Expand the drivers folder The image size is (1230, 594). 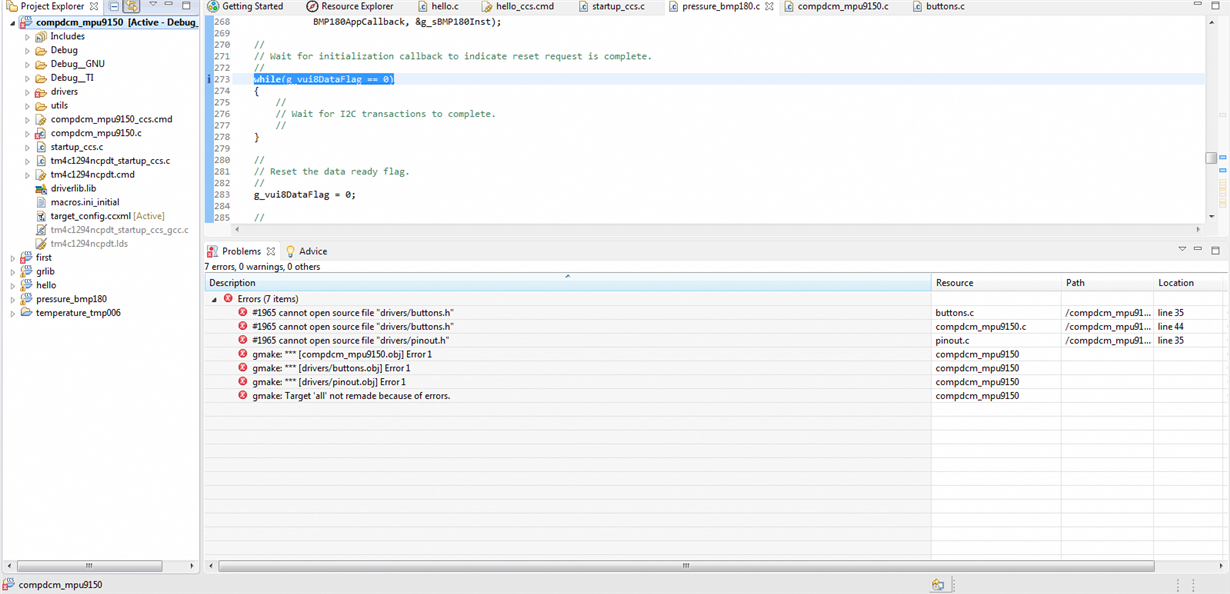pos(27,92)
